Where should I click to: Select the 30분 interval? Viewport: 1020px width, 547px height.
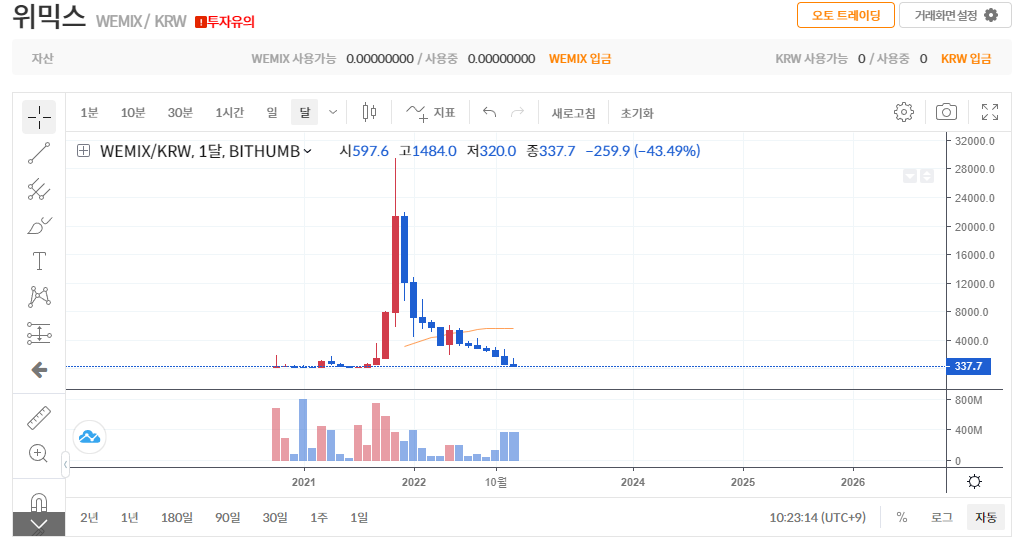180,113
